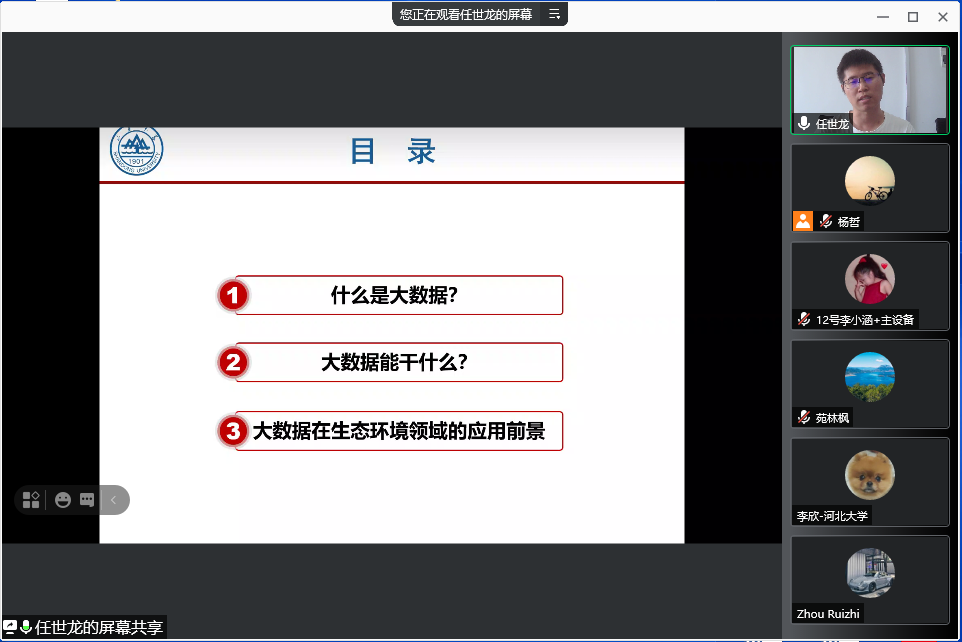This screenshot has width=962, height=642.
Task: Open the chat bubble icon
Action: [x=87, y=500]
